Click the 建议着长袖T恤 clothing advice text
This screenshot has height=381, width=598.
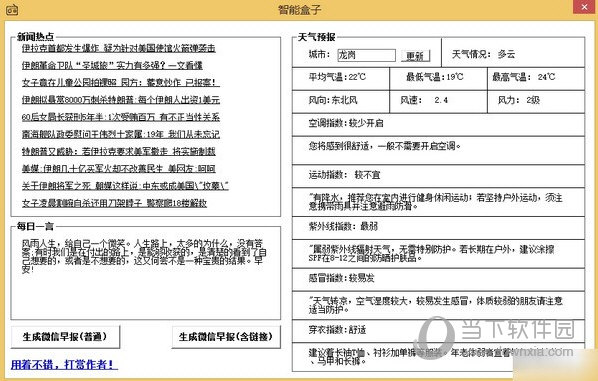410,357
